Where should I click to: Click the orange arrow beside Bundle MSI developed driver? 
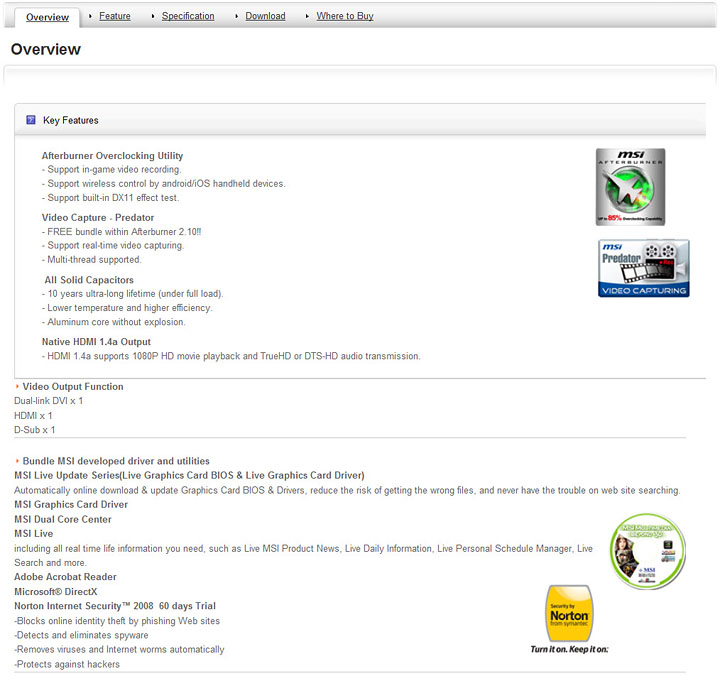tap(17, 461)
